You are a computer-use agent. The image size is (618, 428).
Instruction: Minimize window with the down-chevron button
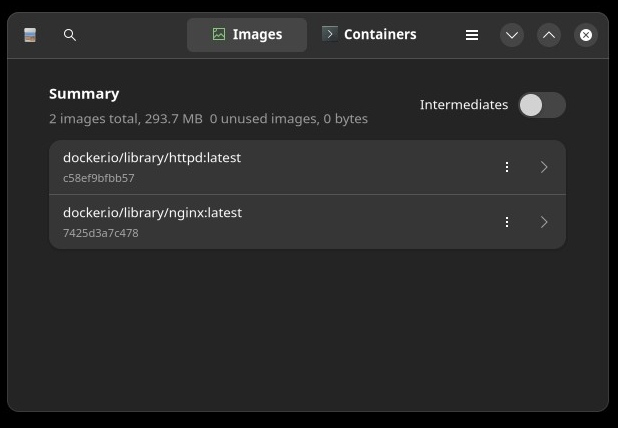(512, 35)
